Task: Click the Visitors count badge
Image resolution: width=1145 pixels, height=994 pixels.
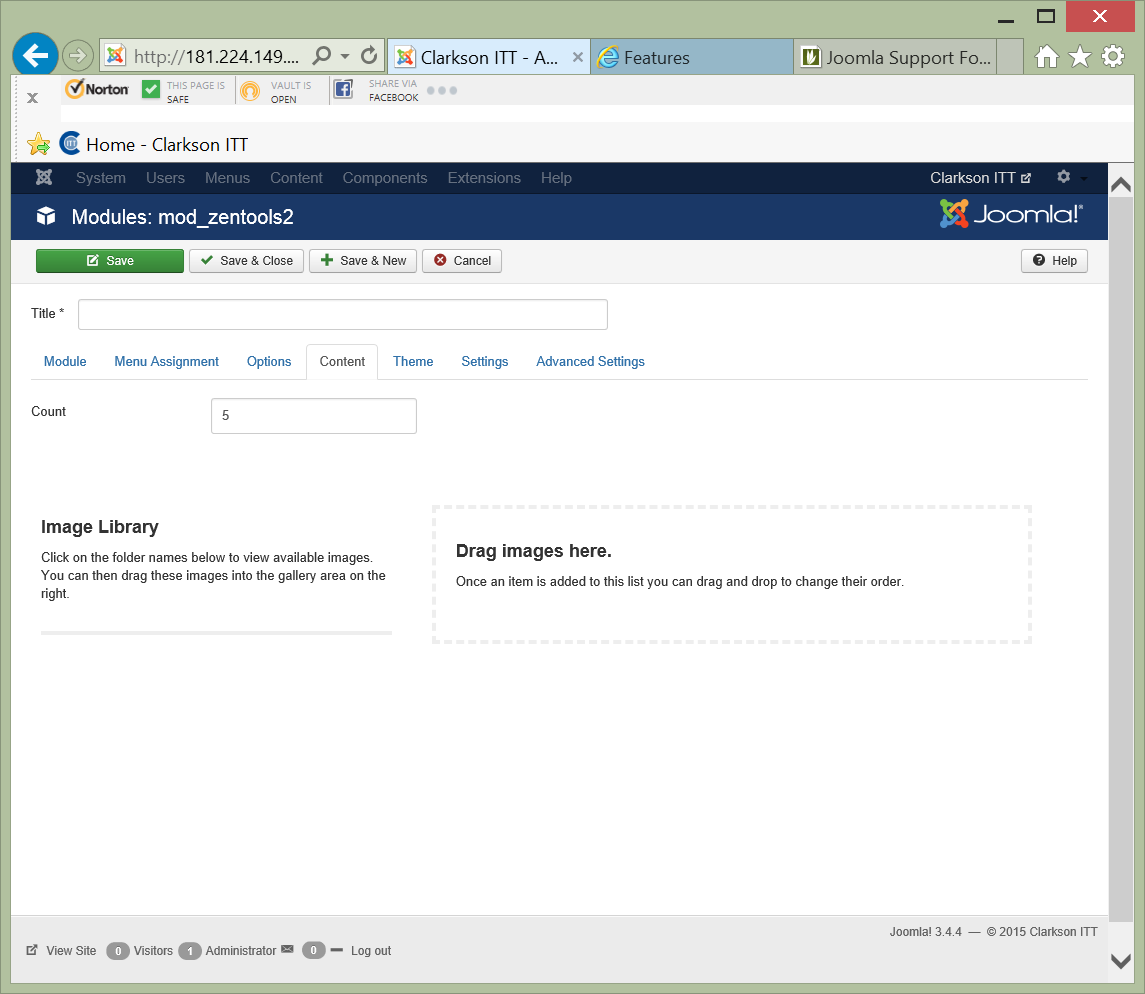Action: coord(118,951)
